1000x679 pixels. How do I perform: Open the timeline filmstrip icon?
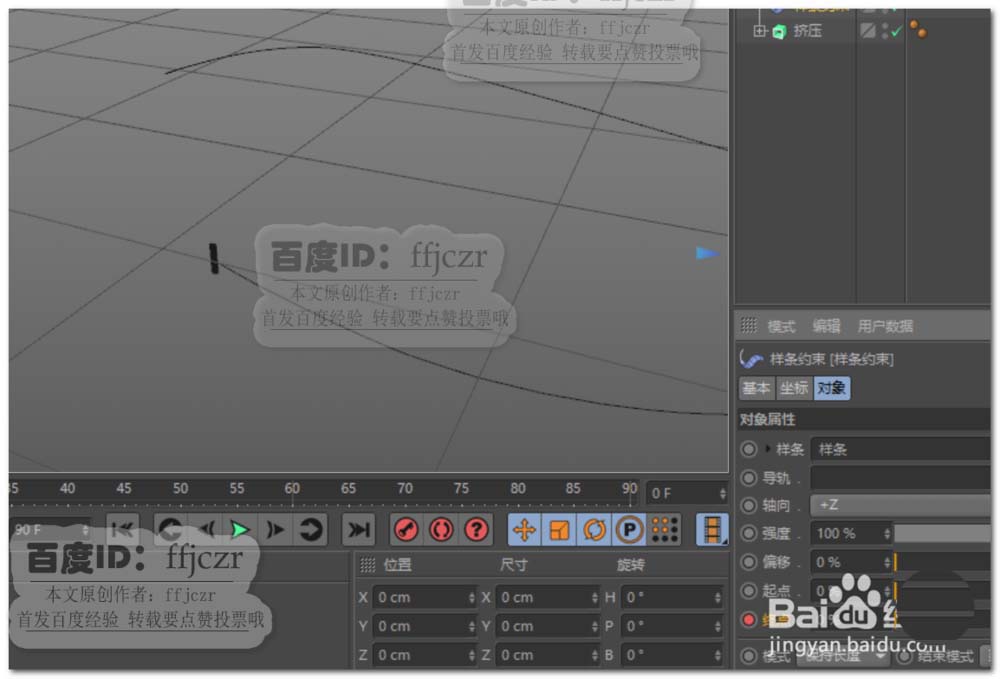[x=712, y=529]
